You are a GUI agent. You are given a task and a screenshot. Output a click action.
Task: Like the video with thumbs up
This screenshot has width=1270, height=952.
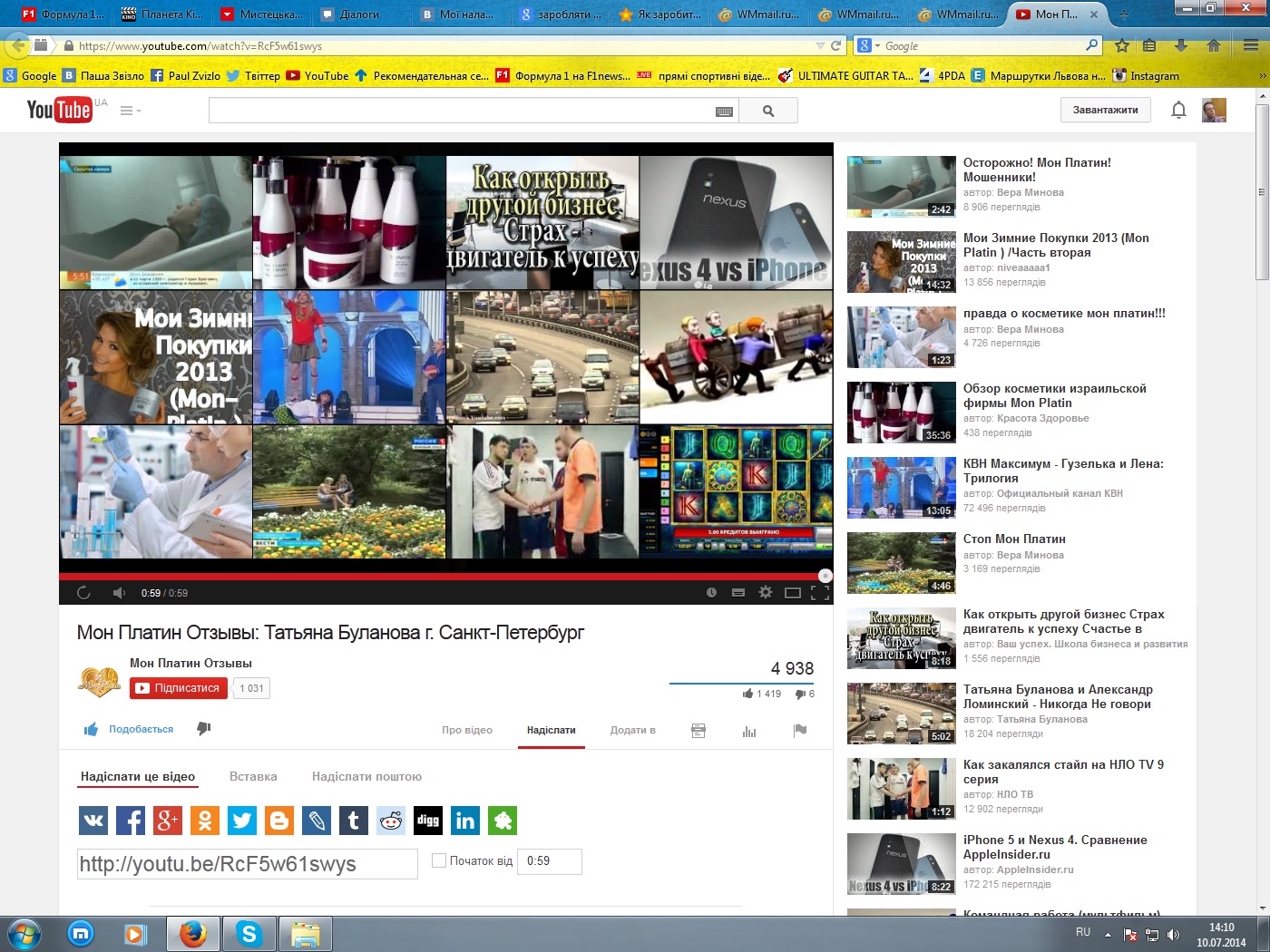[x=91, y=729]
